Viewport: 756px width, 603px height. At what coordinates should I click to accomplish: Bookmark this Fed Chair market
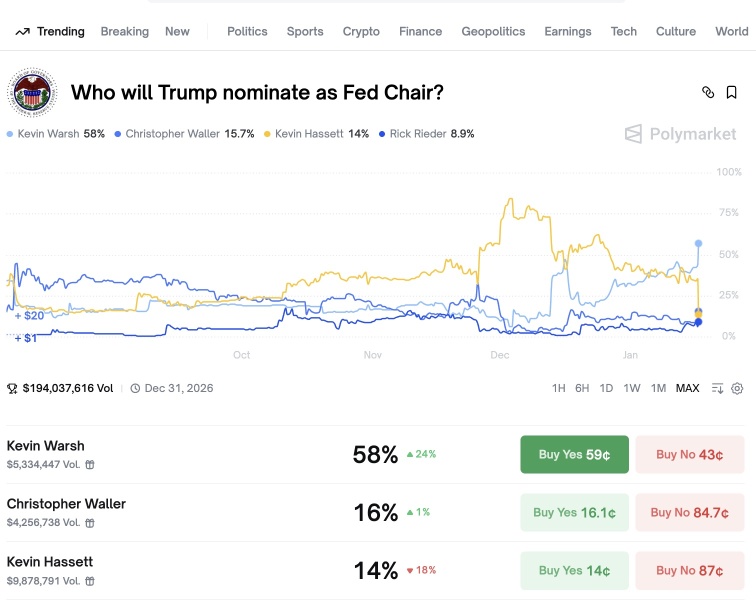coord(731,92)
